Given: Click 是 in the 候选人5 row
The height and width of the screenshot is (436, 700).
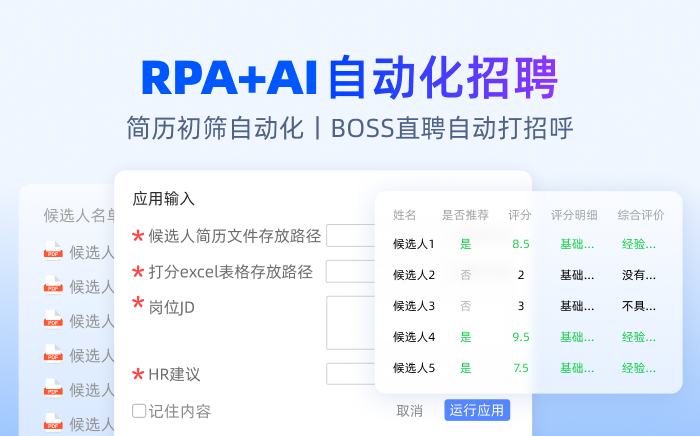Looking at the screenshot, I should (x=466, y=368).
